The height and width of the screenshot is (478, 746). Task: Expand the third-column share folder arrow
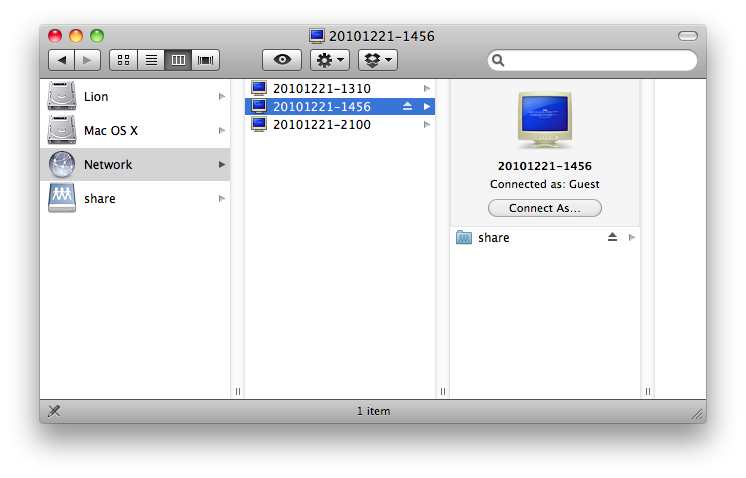[x=632, y=237]
